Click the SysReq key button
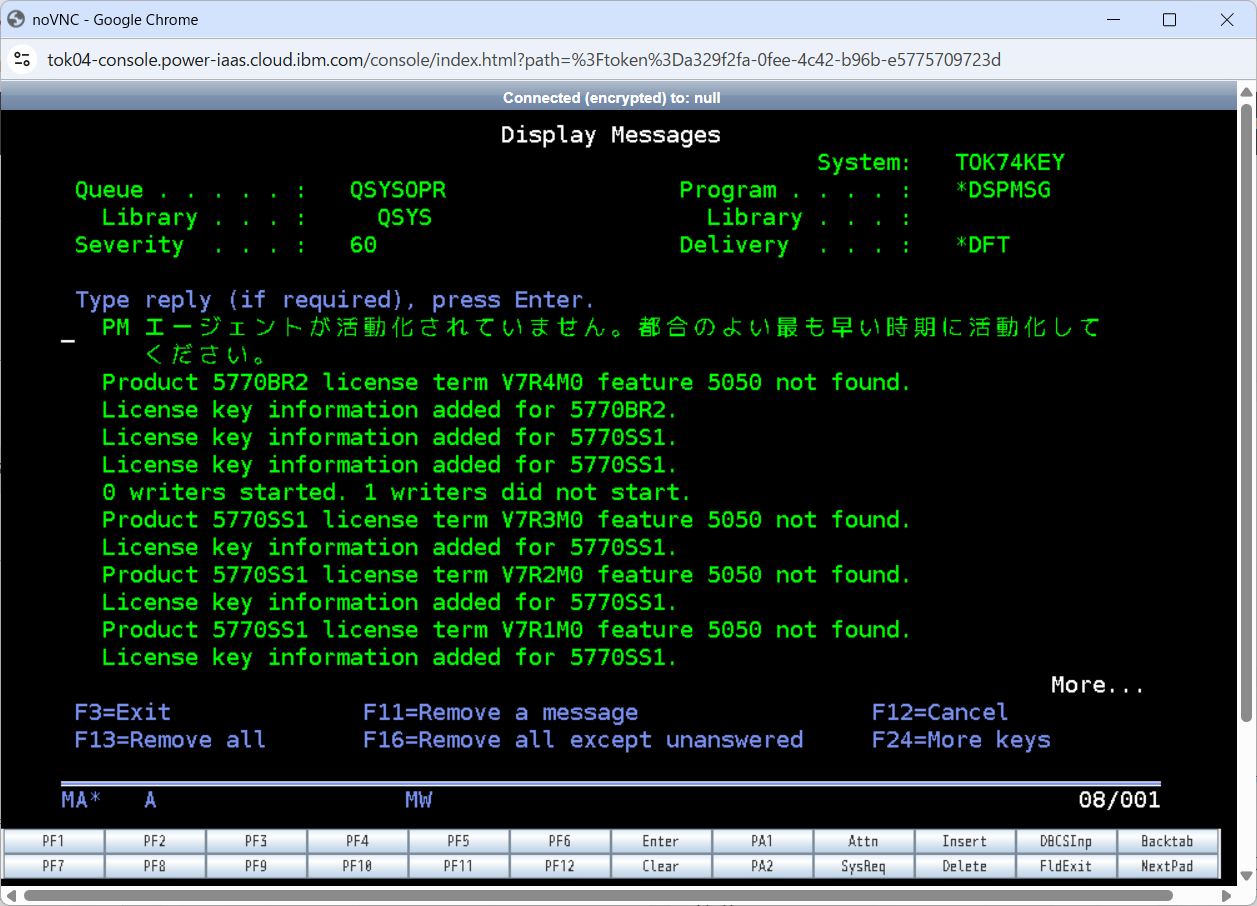The height and width of the screenshot is (906, 1257). pos(863,866)
